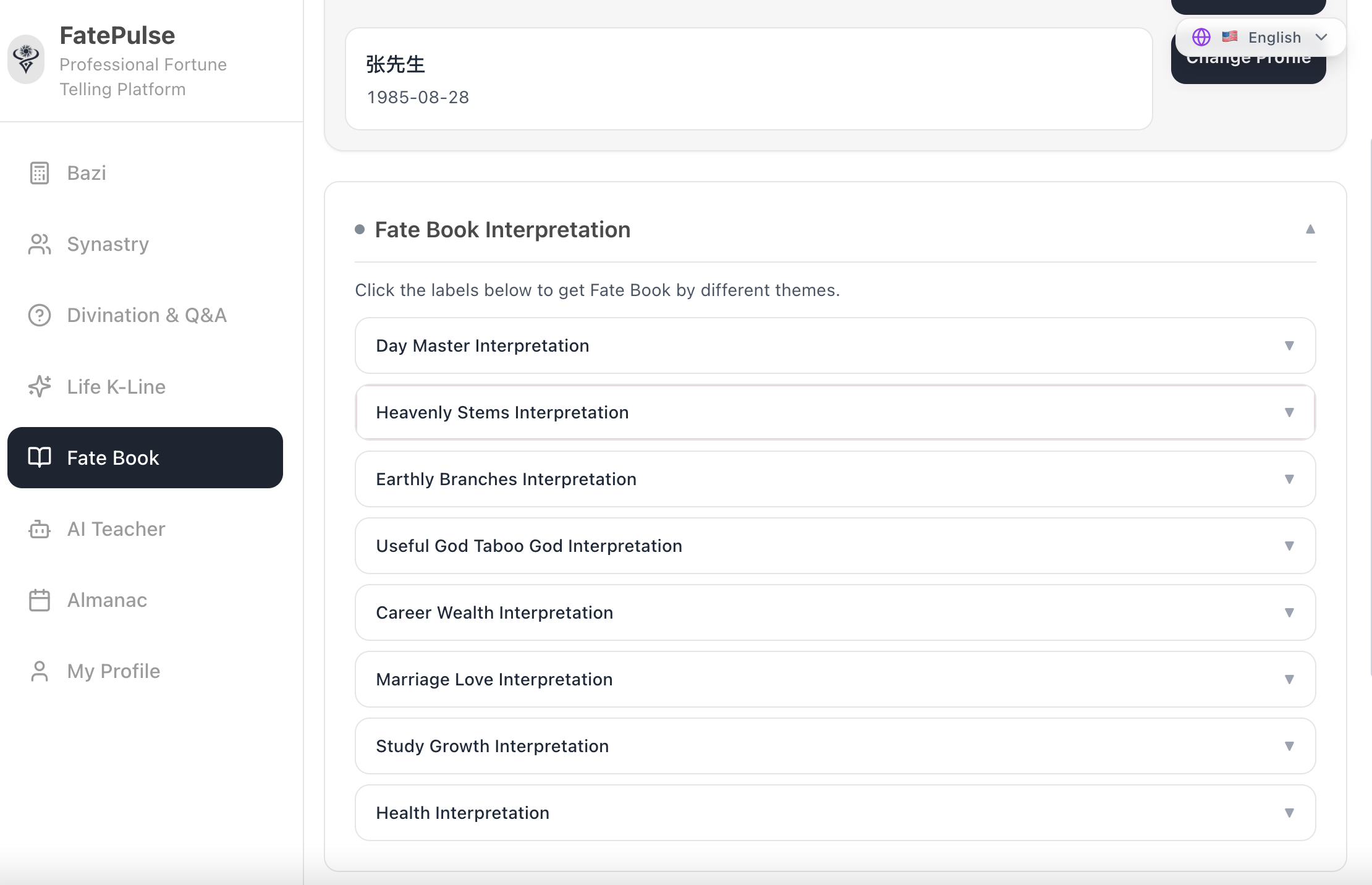The image size is (1372, 885).
Task: Click the Bazi calculator icon
Action: tap(40, 173)
